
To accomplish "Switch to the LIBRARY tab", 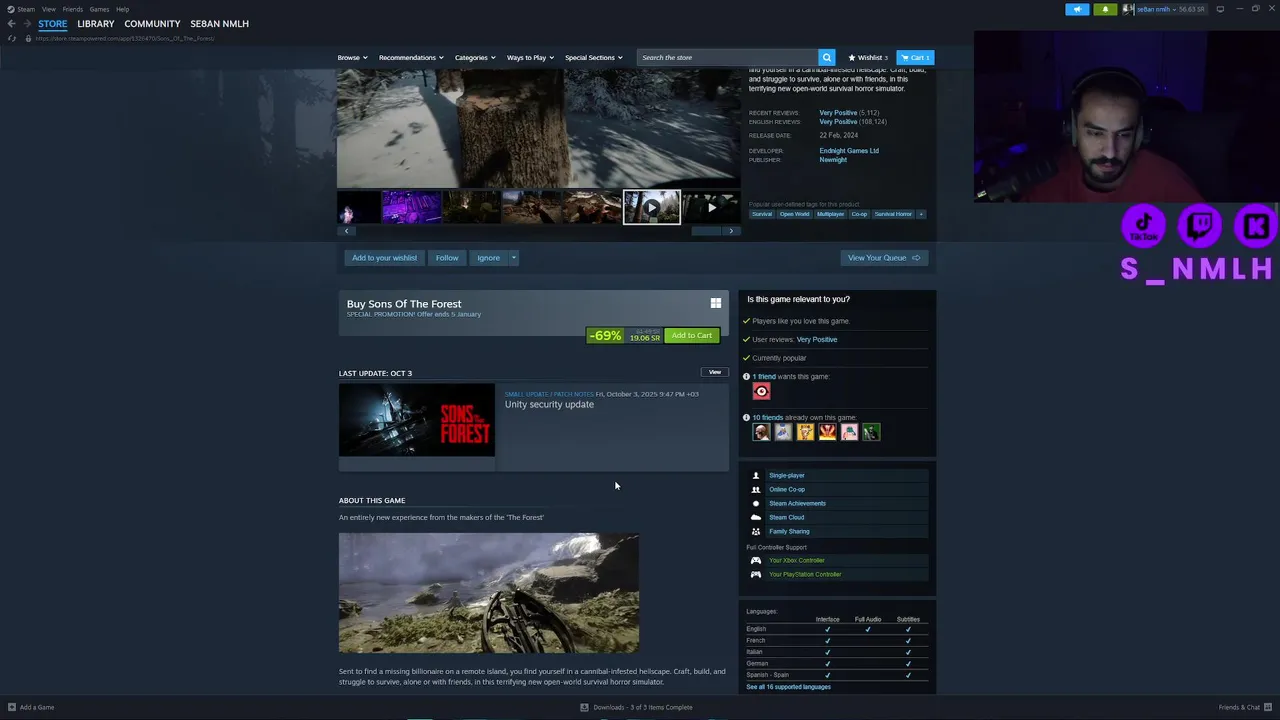I will 96,23.
